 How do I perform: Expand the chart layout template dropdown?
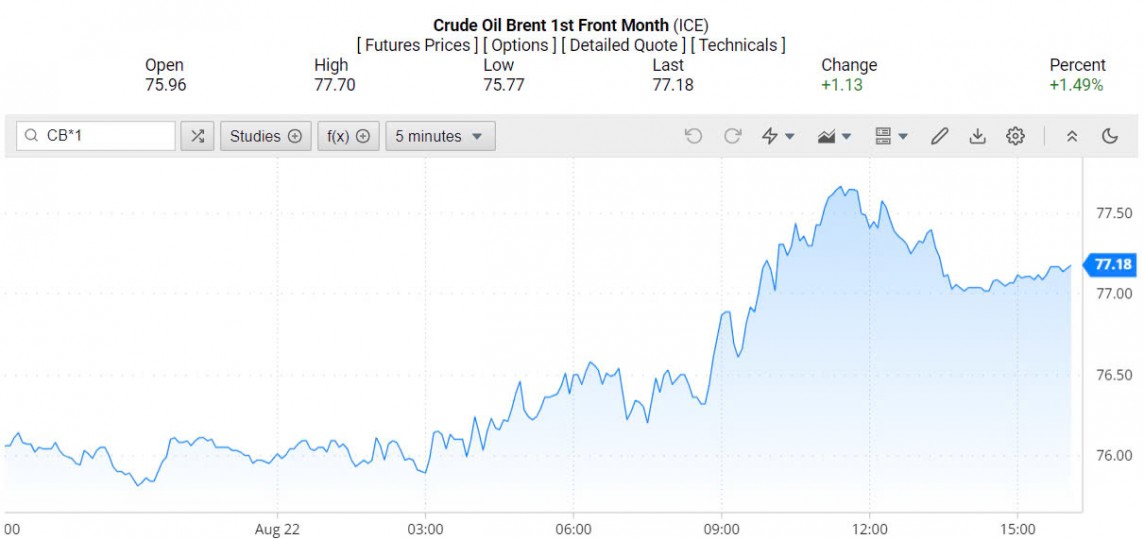890,136
